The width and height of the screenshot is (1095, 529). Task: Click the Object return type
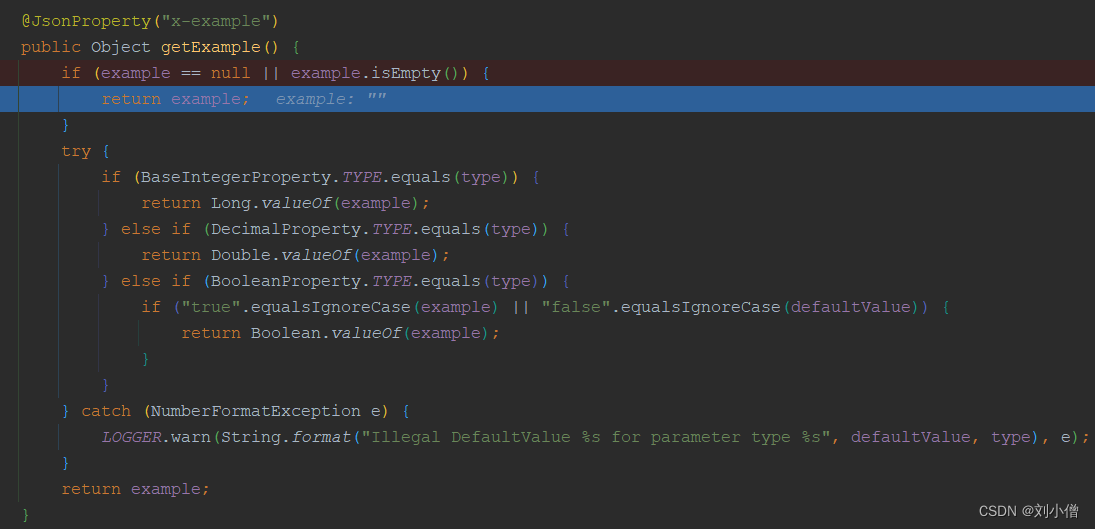(x=121, y=47)
